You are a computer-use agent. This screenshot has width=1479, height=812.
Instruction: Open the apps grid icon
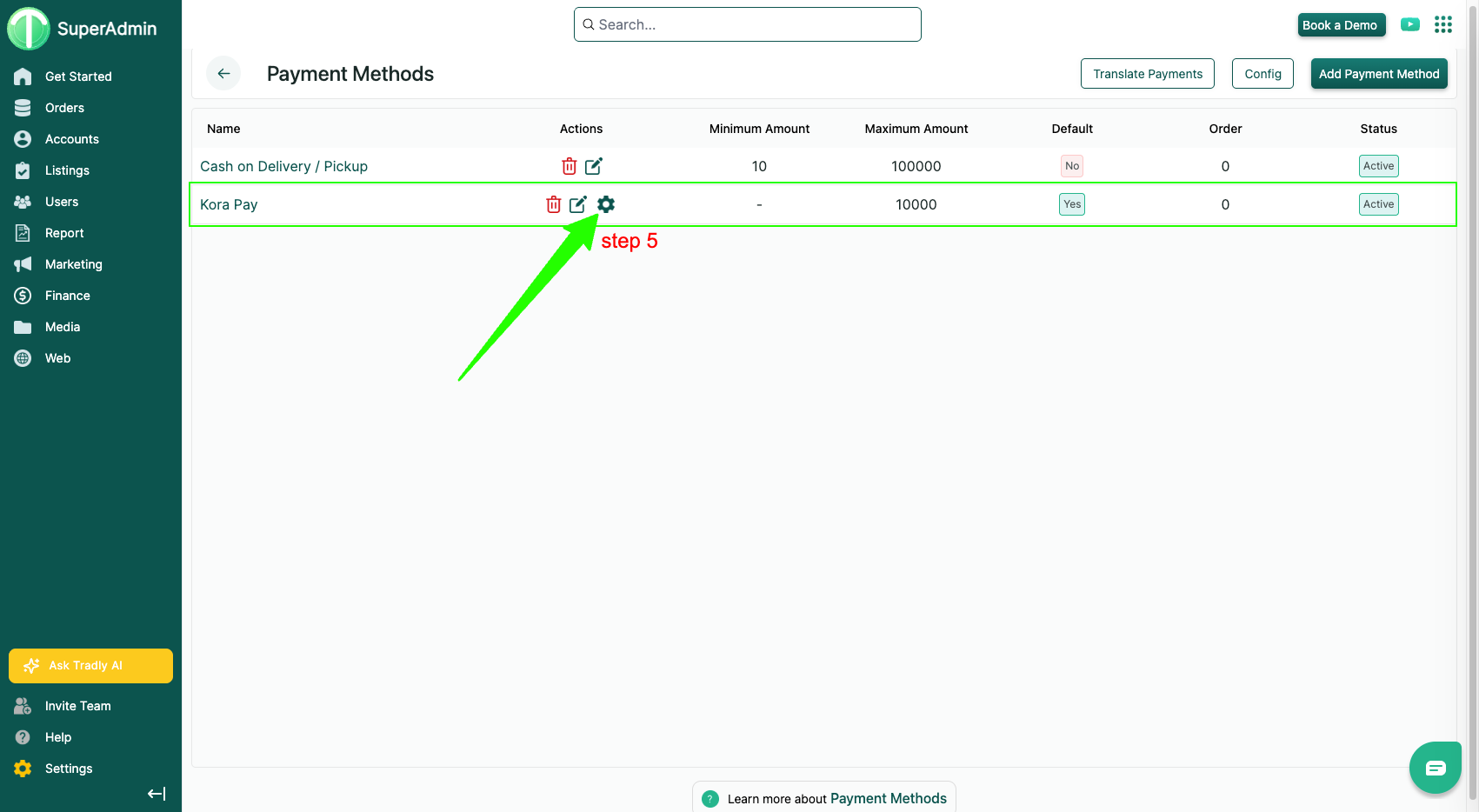click(1443, 24)
